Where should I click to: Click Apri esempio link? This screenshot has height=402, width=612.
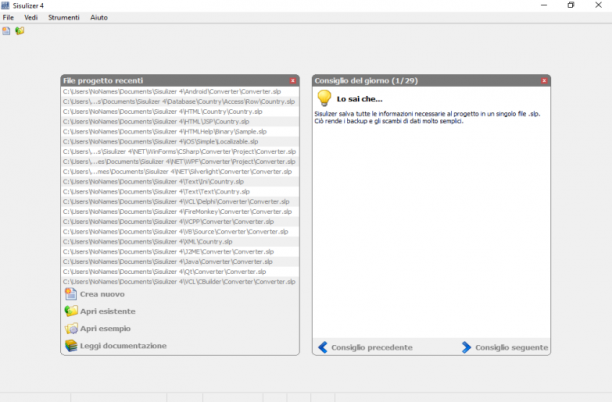105,329
